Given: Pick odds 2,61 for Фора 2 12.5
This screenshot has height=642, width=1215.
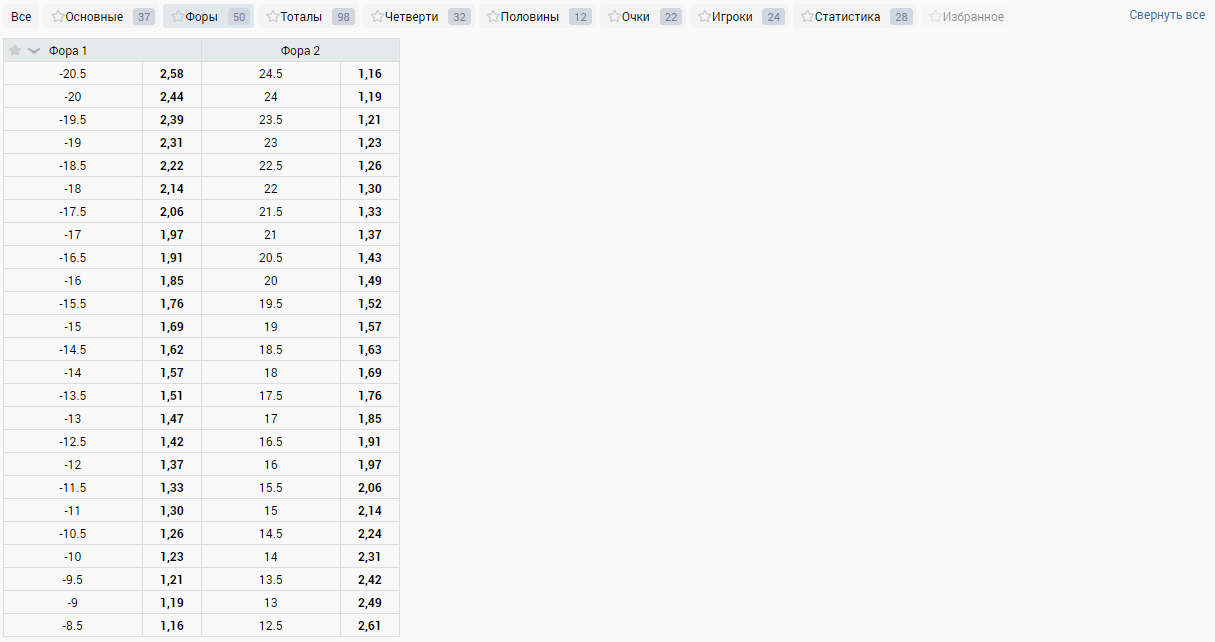Looking at the screenshot, I should [370, 626].
